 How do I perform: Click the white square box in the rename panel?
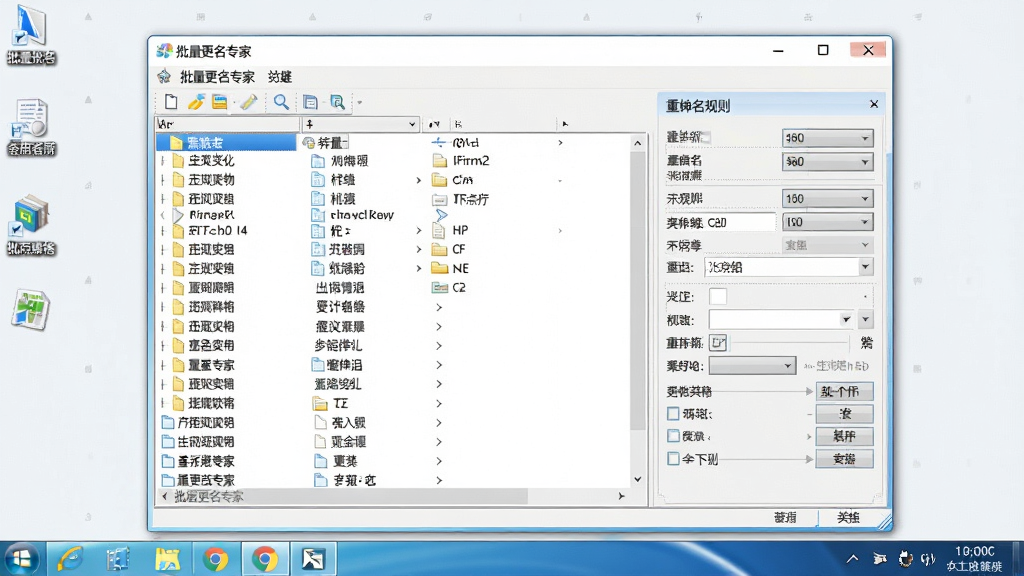click(x=718, y=296)
